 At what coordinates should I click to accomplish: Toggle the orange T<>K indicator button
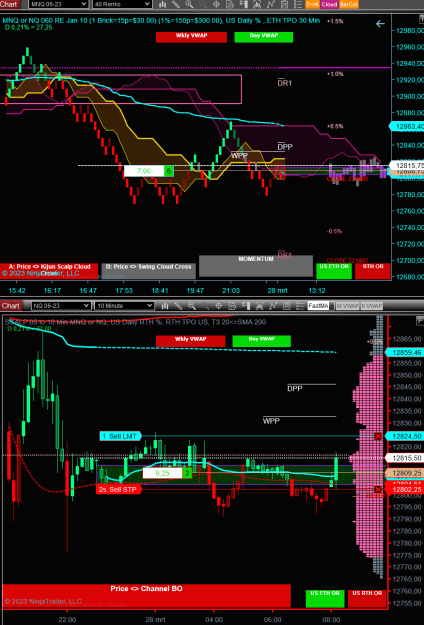312,4
